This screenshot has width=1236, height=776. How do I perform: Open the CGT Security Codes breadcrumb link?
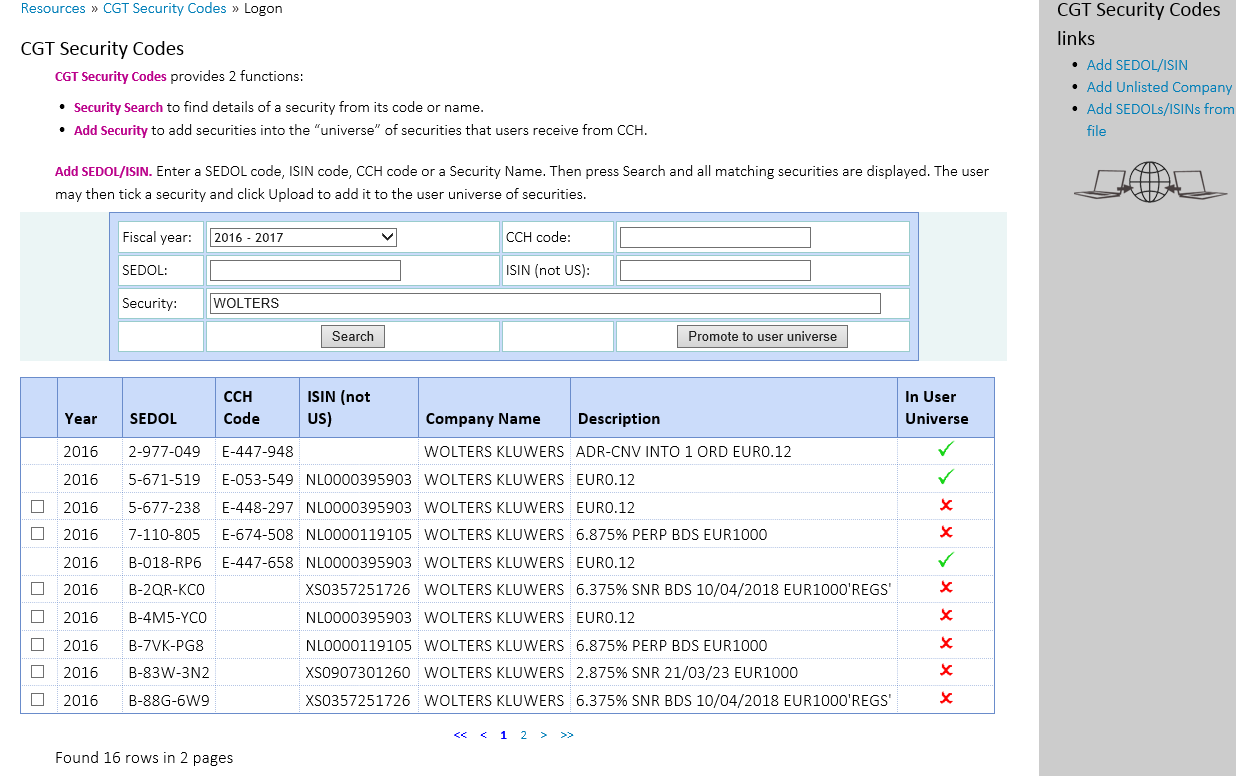tap(165, 8)
